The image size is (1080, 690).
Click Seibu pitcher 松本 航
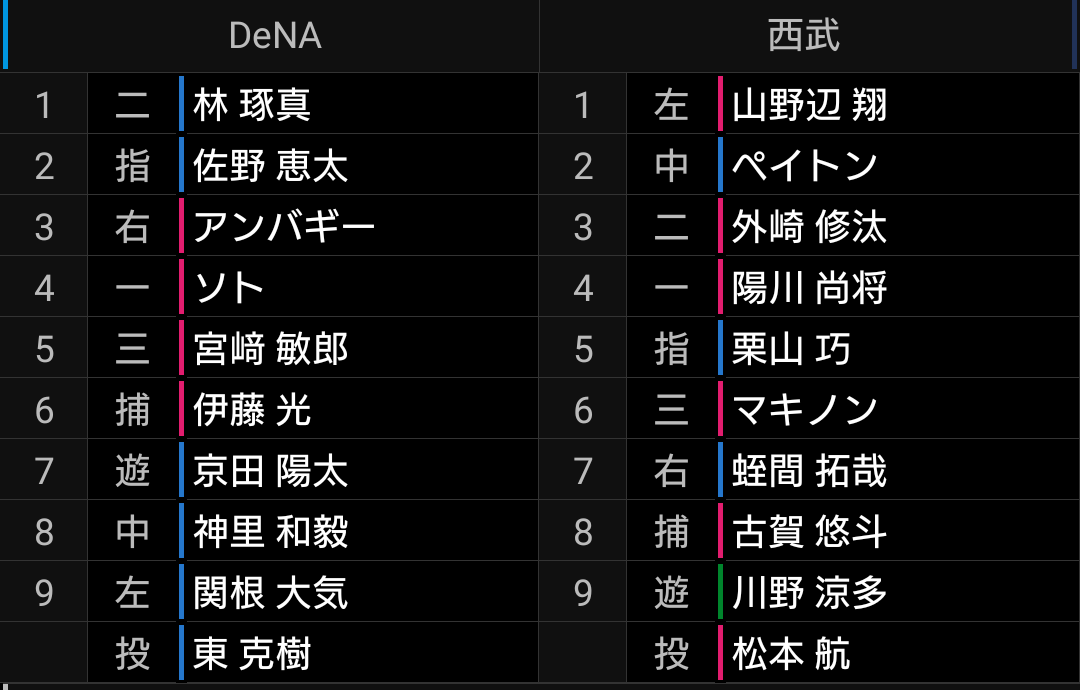(x=791, y=654)
